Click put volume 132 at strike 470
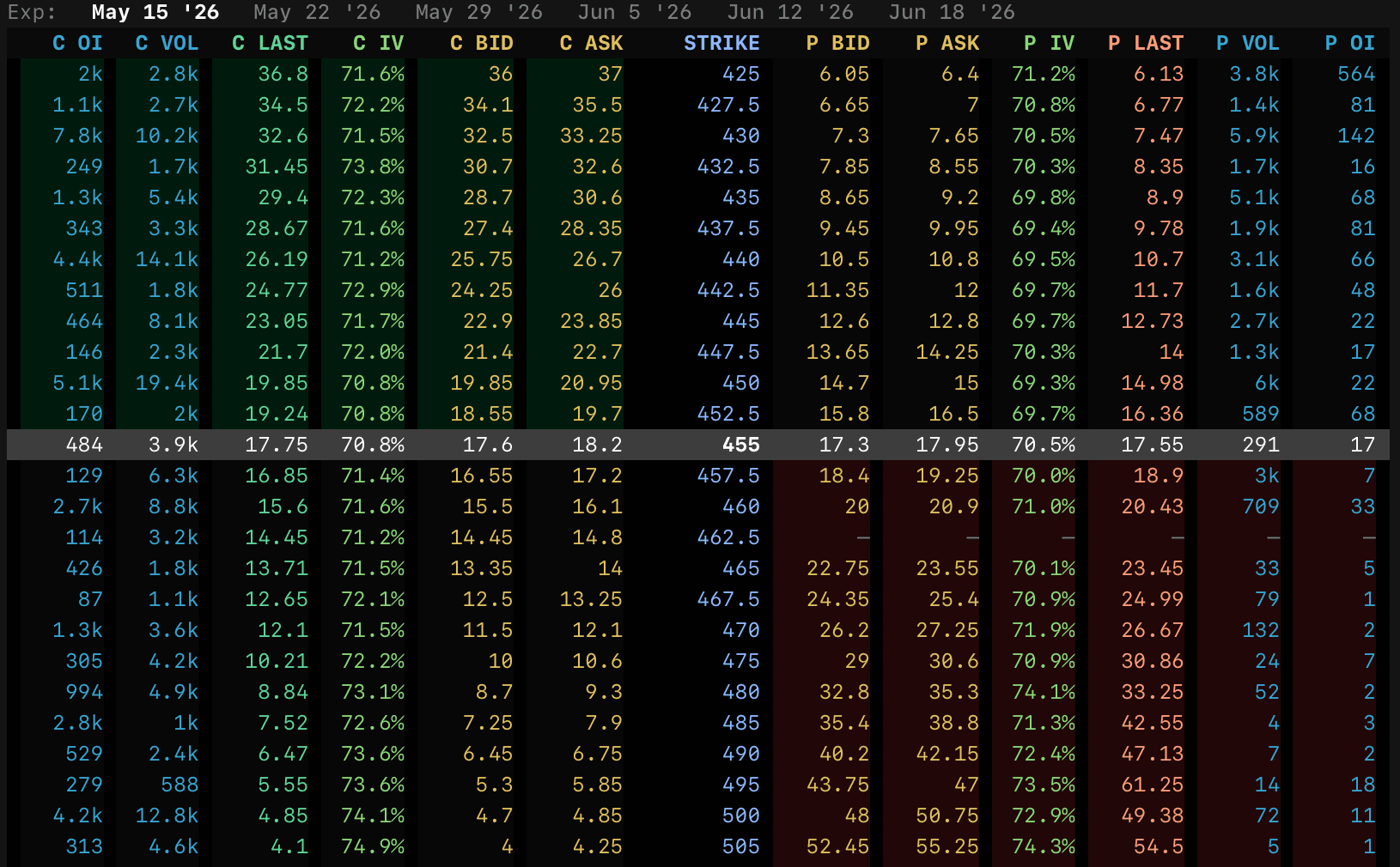This screenshot has width=1400, height=867. pos(1260,630)
